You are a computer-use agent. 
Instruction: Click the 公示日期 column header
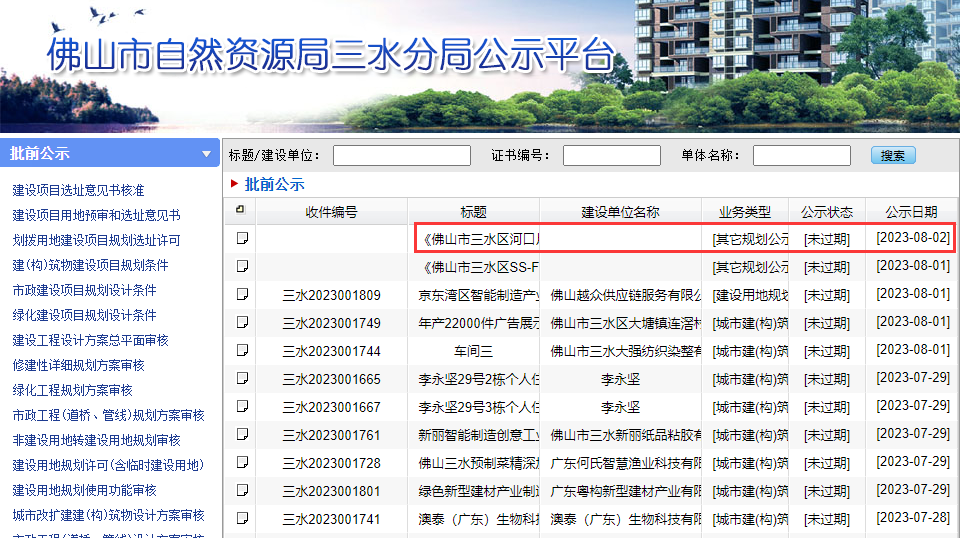click(911, 212)
